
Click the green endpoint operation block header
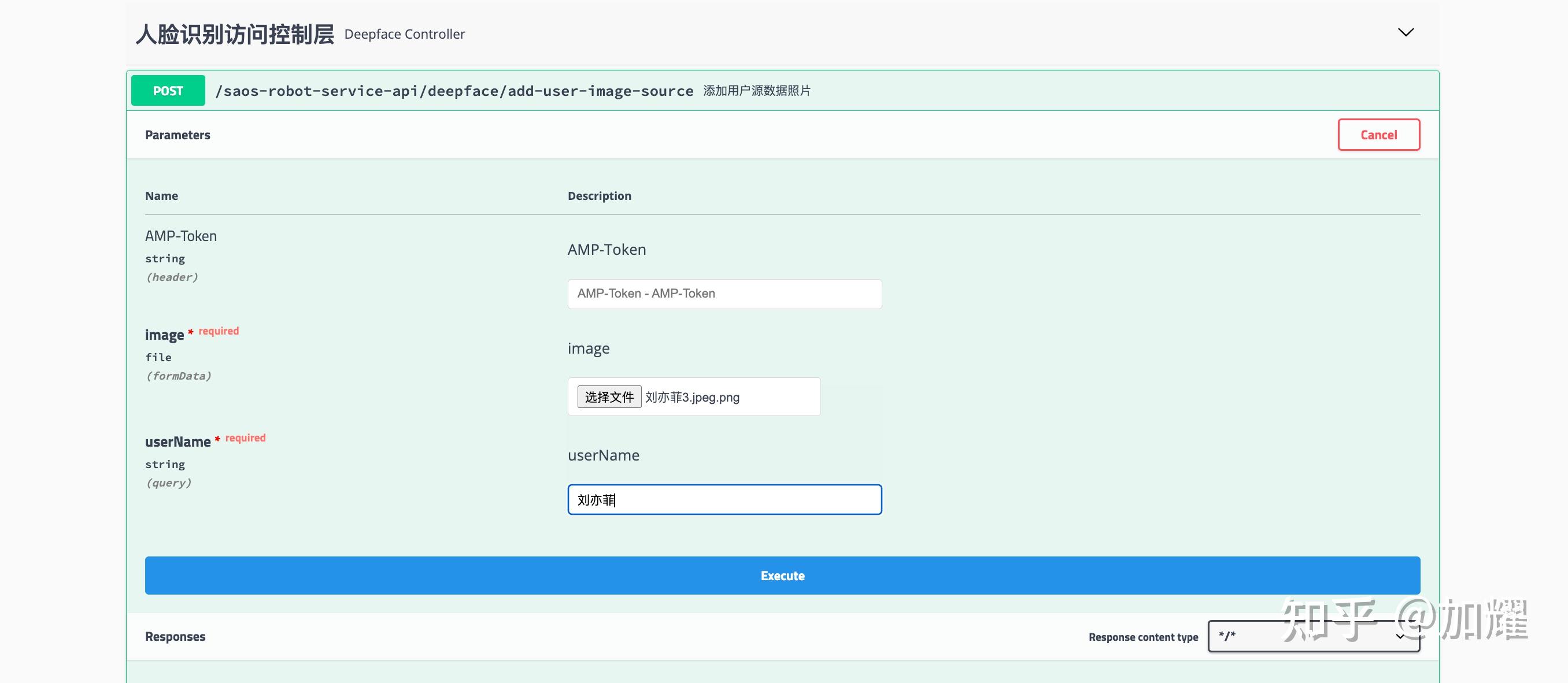click(1035, 90)
